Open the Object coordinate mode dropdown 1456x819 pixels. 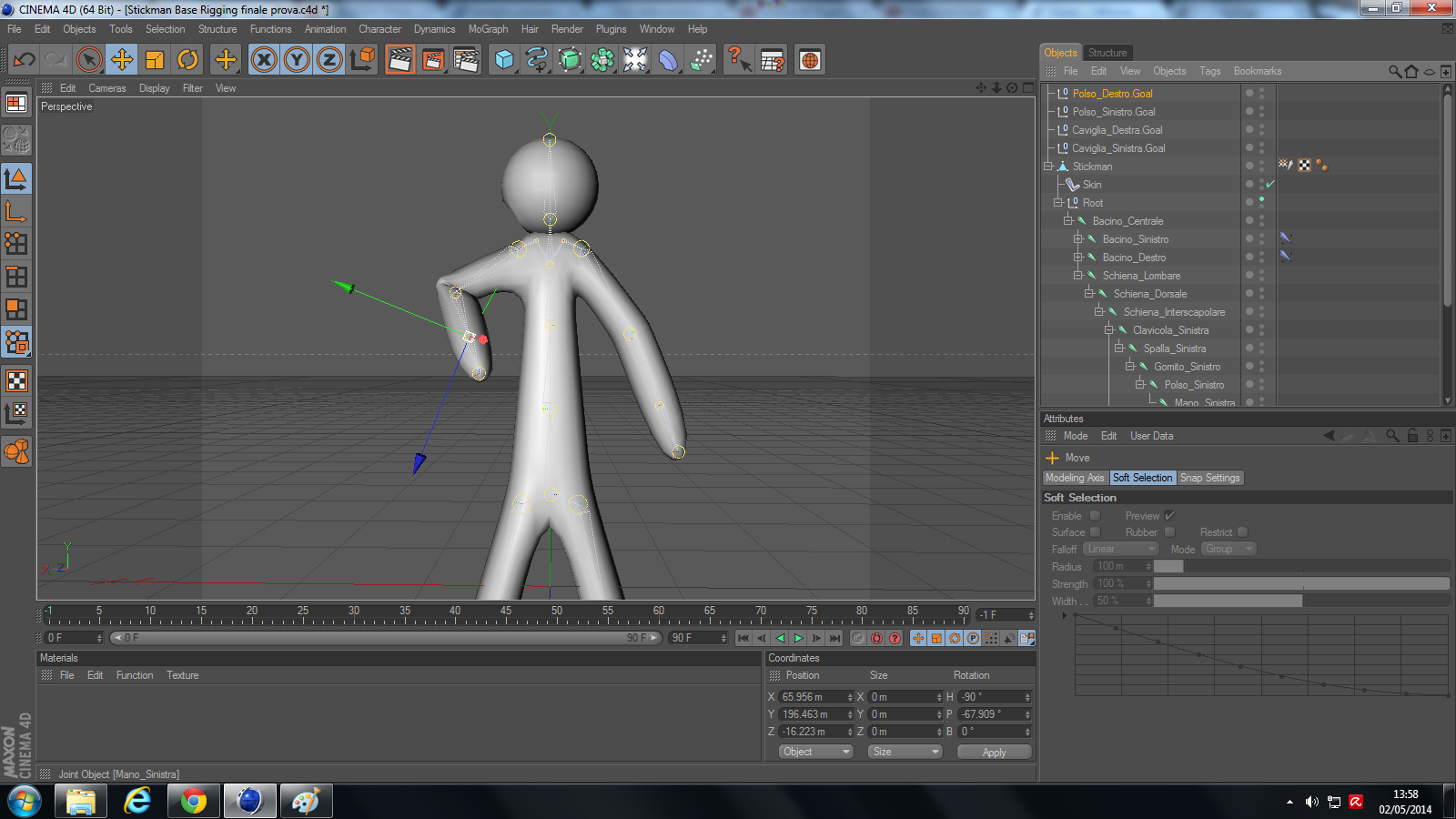815,752
